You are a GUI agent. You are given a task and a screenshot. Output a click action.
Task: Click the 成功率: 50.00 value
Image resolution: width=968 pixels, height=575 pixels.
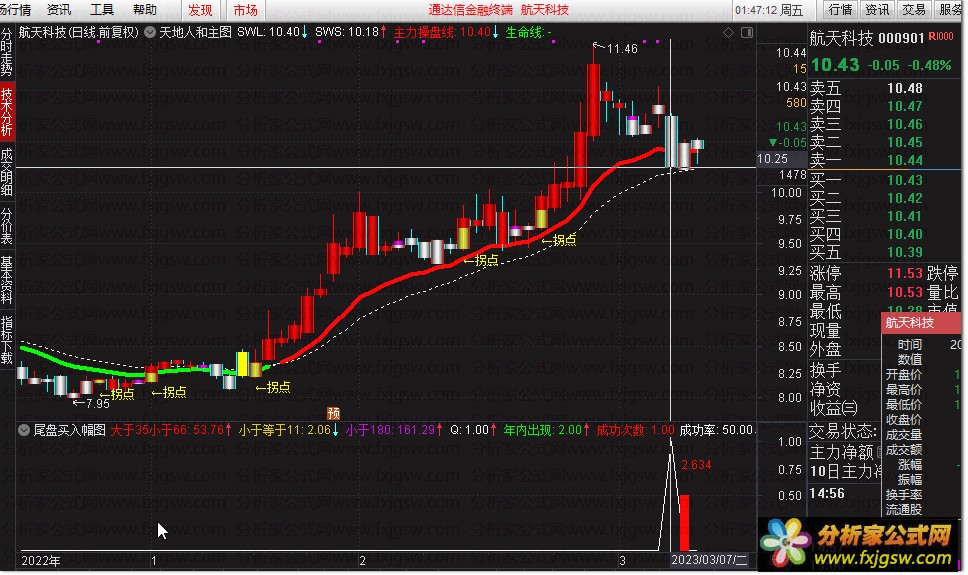tap(716, 430)
